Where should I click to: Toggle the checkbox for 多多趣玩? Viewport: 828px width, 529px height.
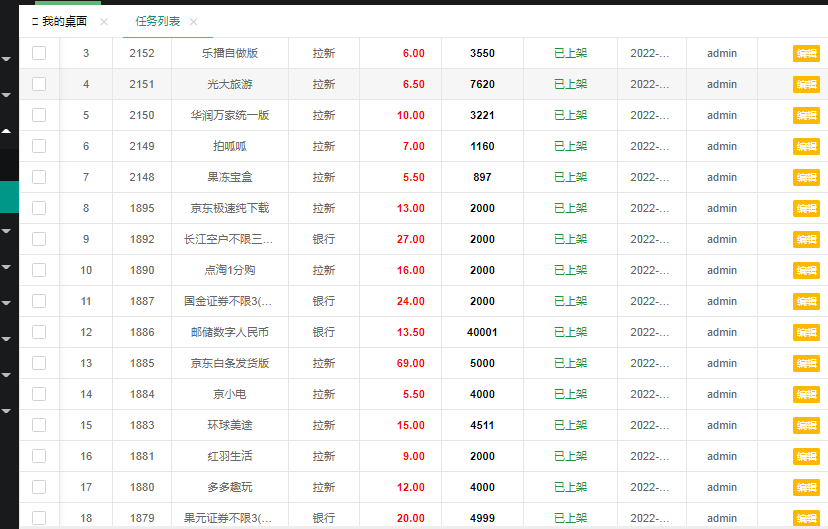pyautogui.click(x=39, y=487)
